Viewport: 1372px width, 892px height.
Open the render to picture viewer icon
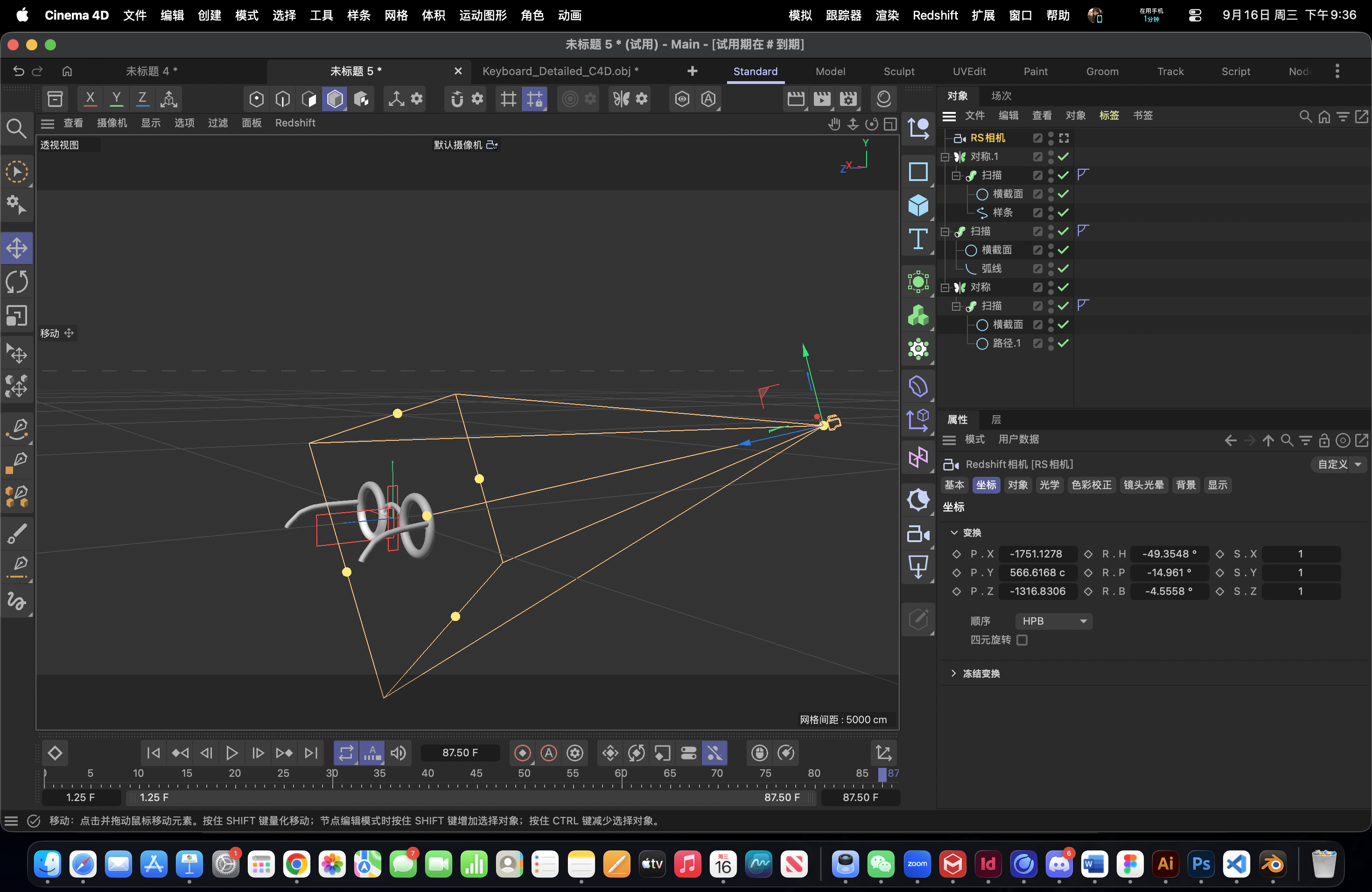pos(822,98)
